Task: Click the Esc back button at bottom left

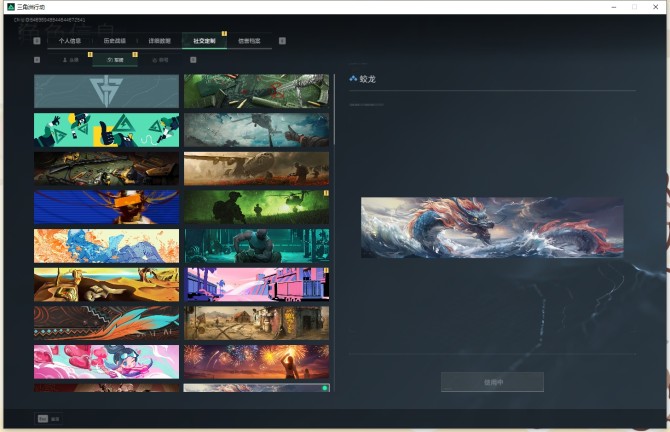Action: 48,419
